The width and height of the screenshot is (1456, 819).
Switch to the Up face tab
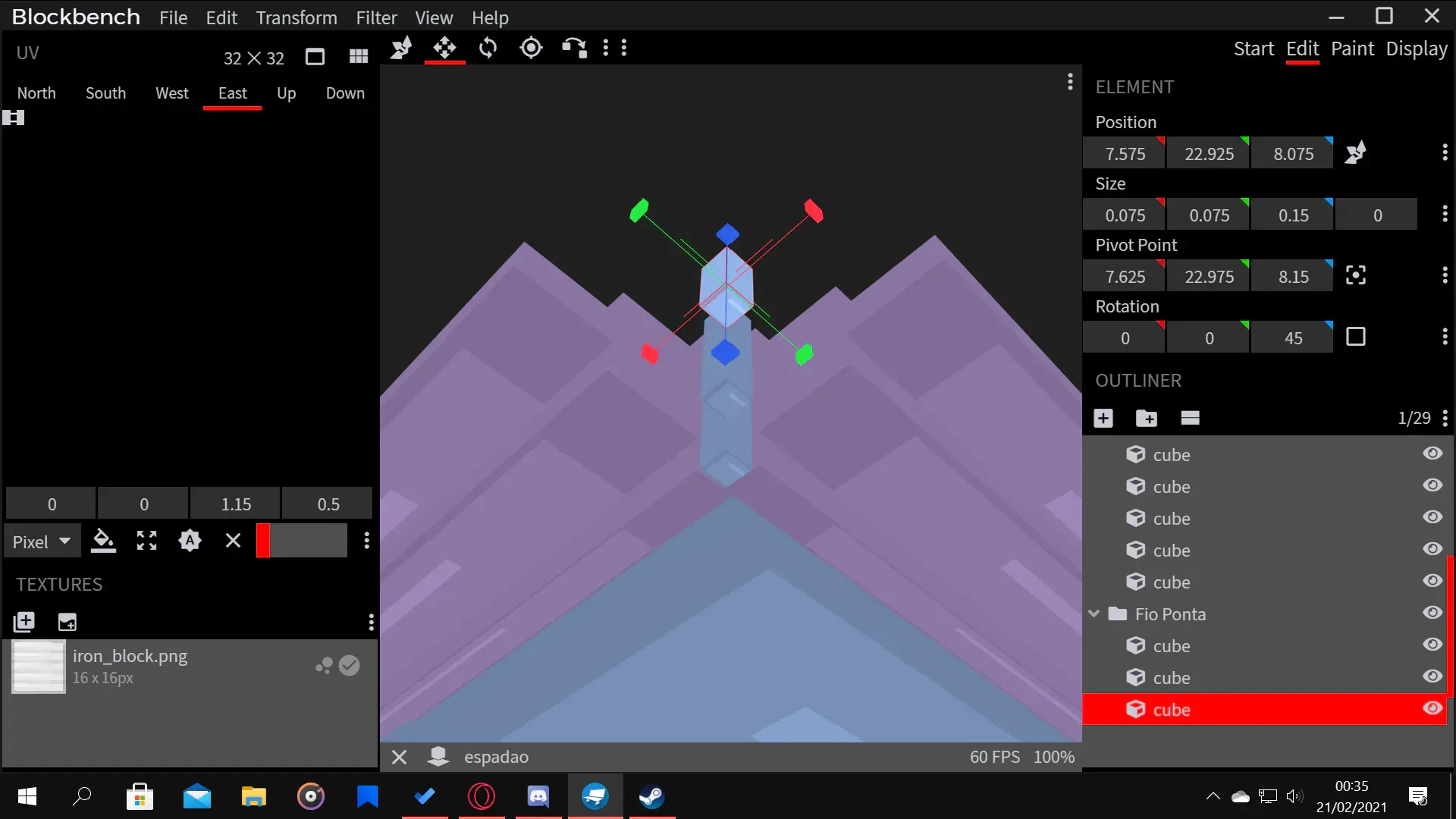tap(286, 93)
